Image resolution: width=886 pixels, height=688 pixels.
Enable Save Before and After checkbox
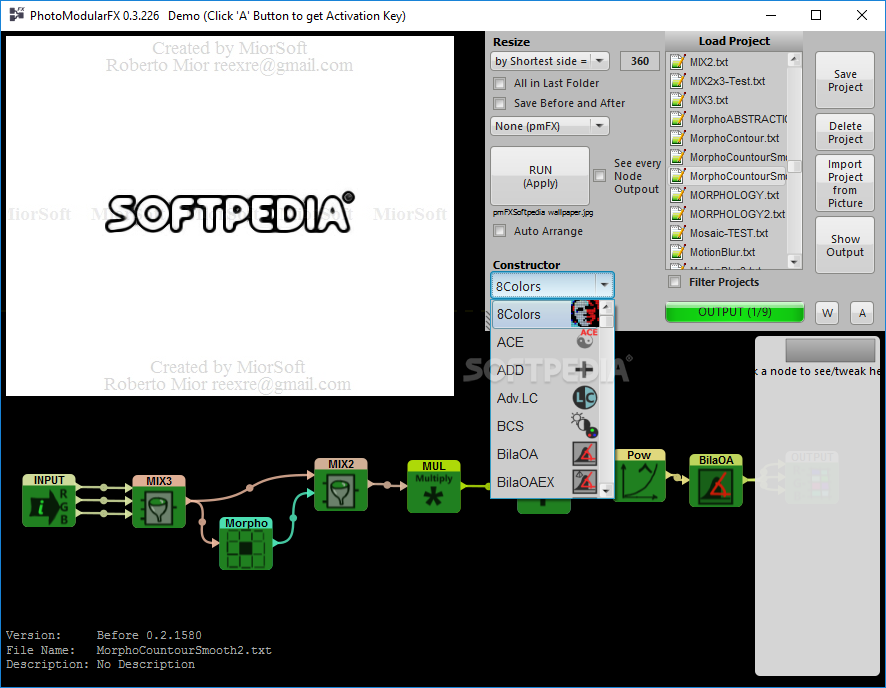[x=500, y=103]
